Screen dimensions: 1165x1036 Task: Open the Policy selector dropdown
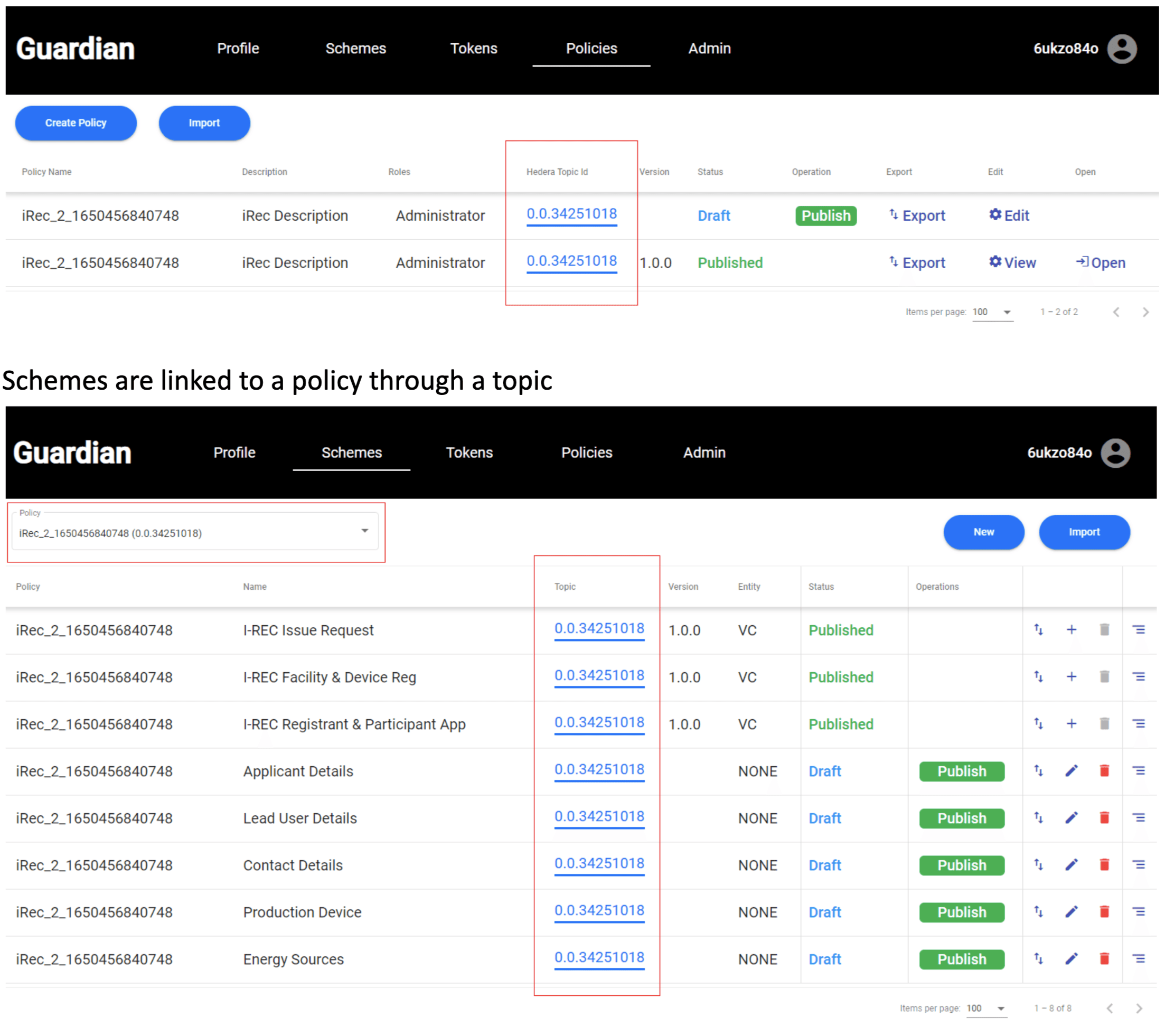pyautogui.click(x=194, y=532)
